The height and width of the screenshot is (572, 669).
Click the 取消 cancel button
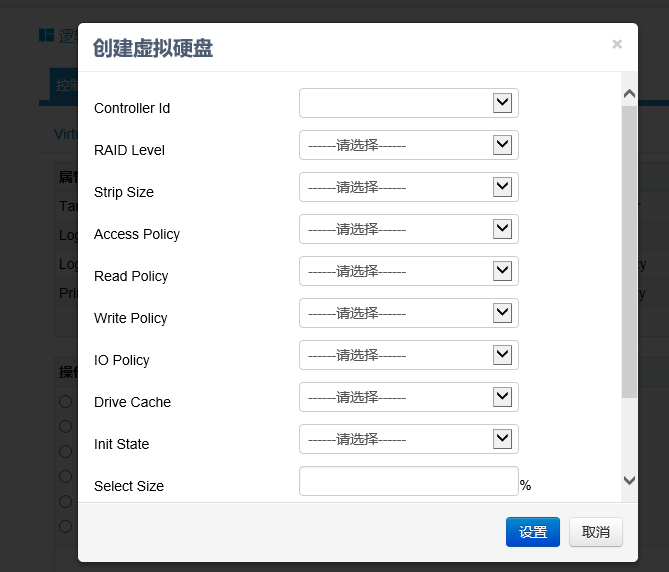596,532
